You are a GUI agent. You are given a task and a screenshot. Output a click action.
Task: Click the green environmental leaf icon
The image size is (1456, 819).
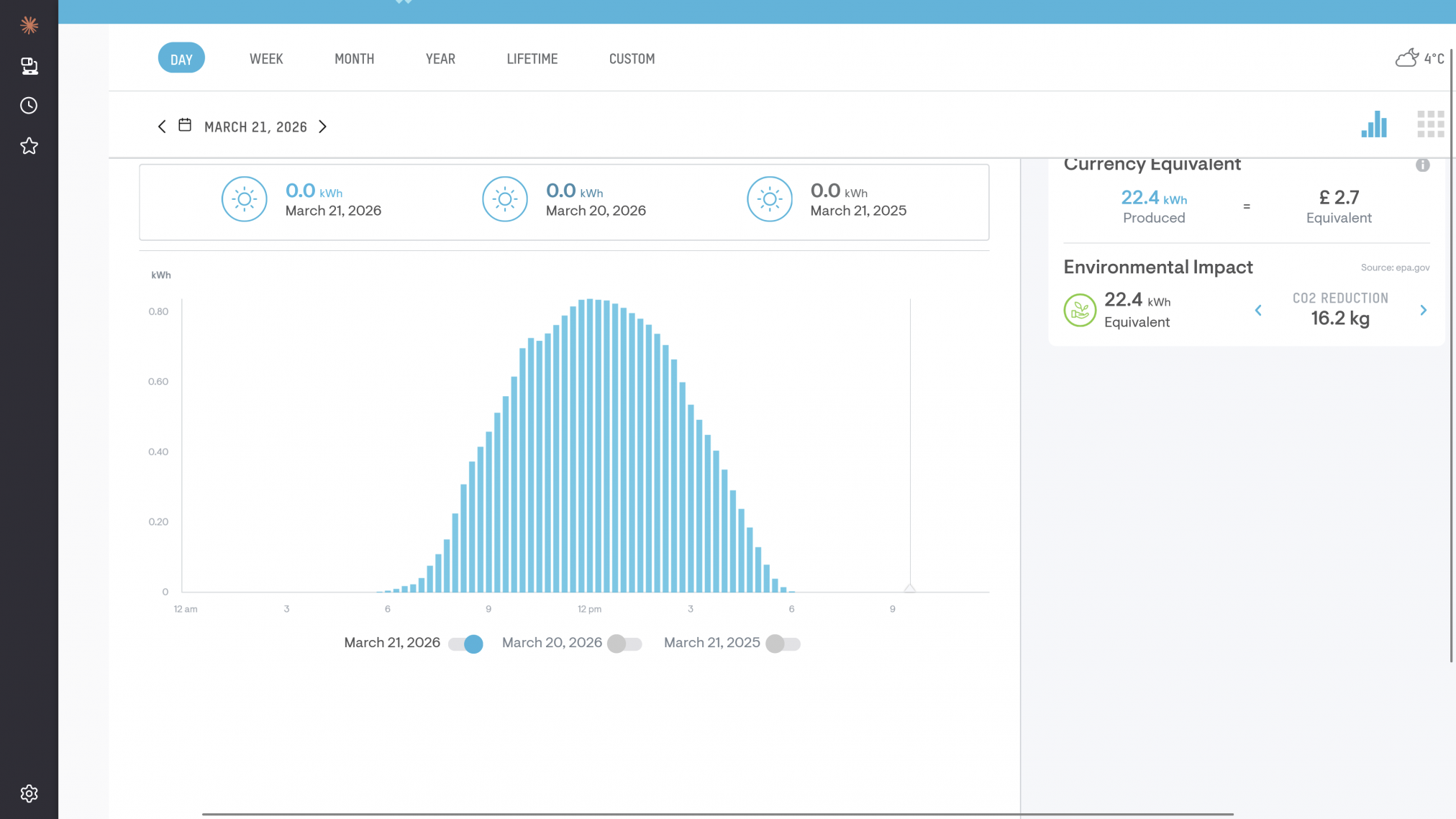click(1079, 310)
